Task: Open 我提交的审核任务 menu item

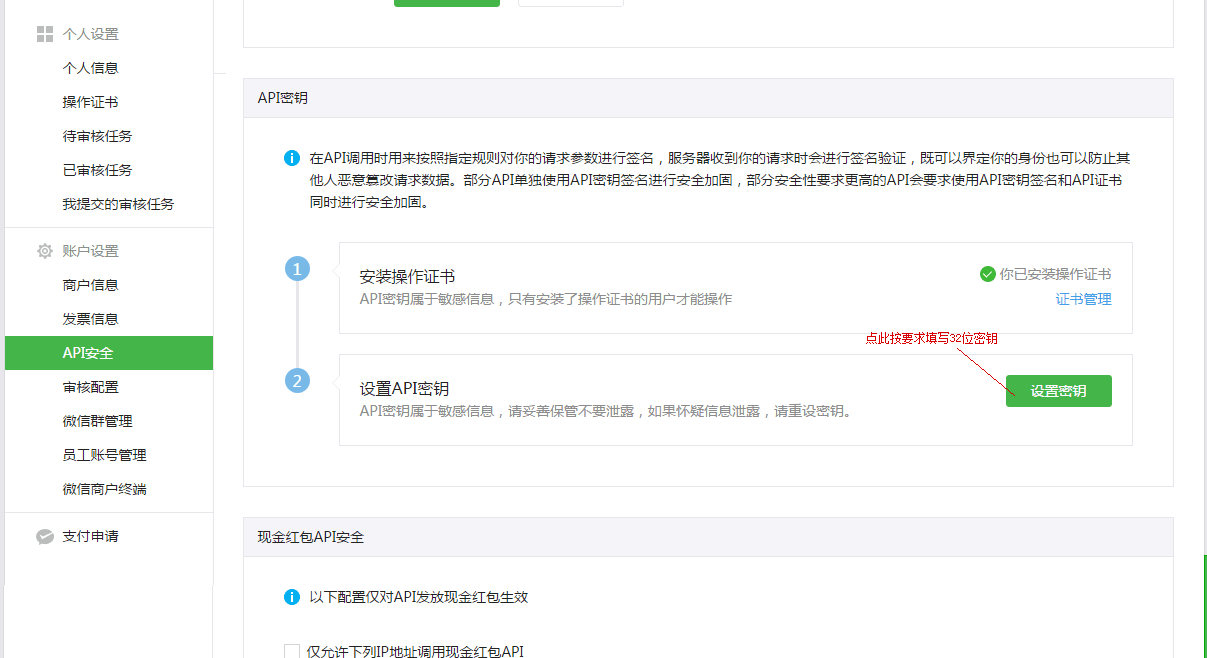Action: click(118, 204)
